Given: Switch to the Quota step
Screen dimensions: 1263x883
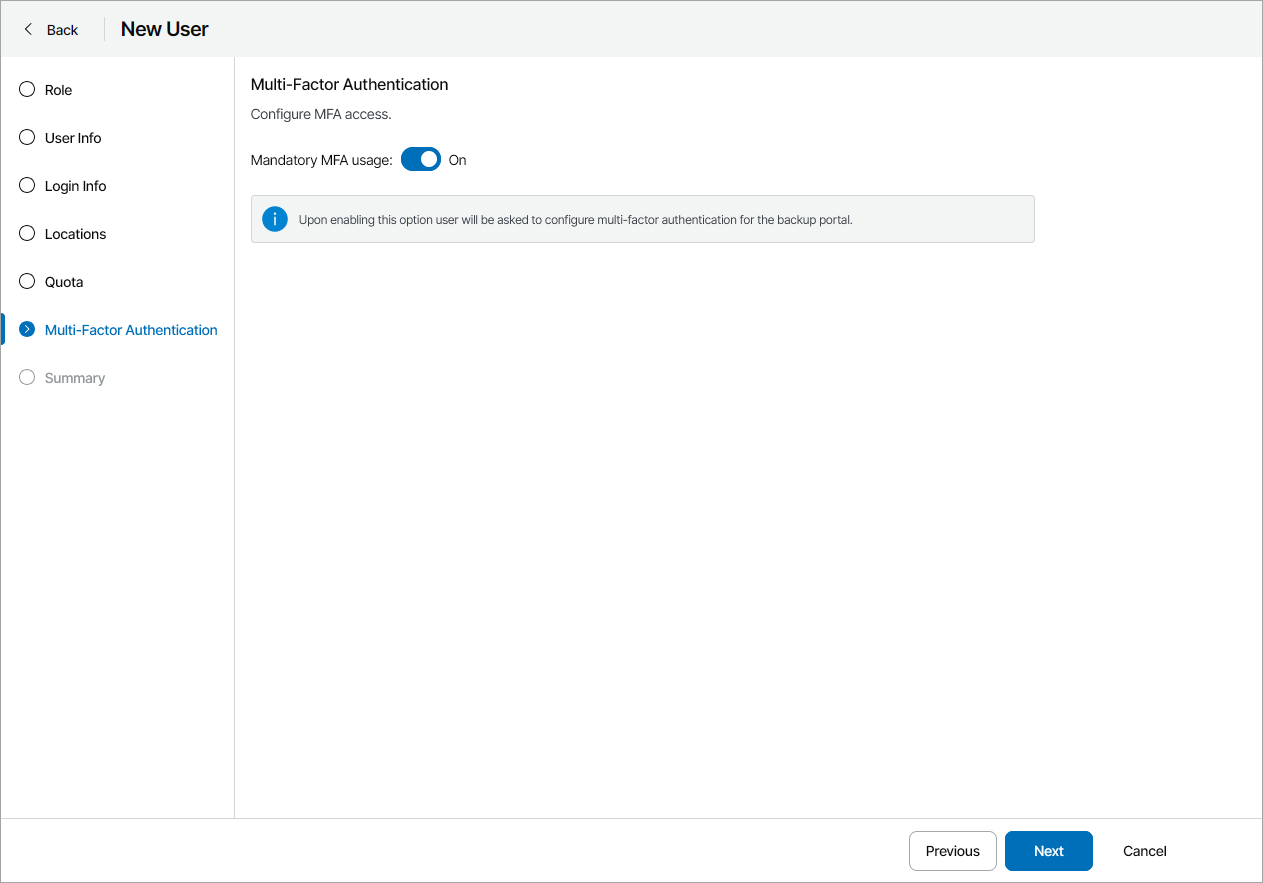Looking at the screenshot, I should [x=66, y=281].
